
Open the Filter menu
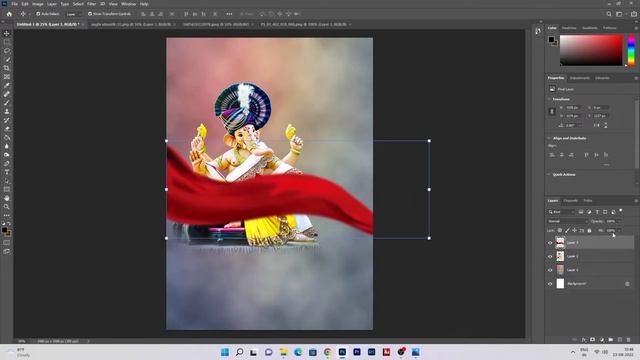pos(91,4)
